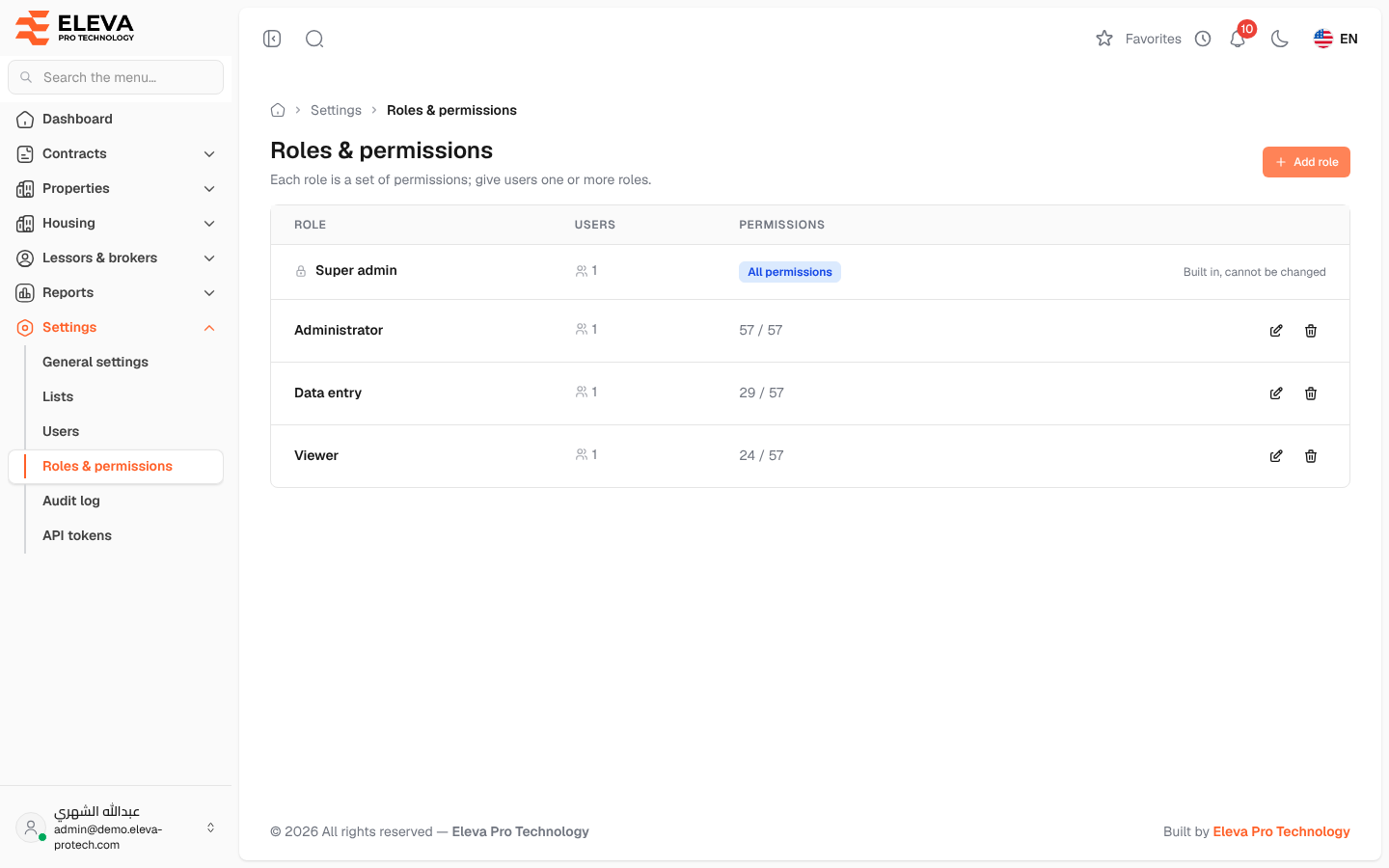Open the Audit log
Image resolution: width=1389 pixels, height=868 pixels.
pyautogui.click(x=71, y=501)
